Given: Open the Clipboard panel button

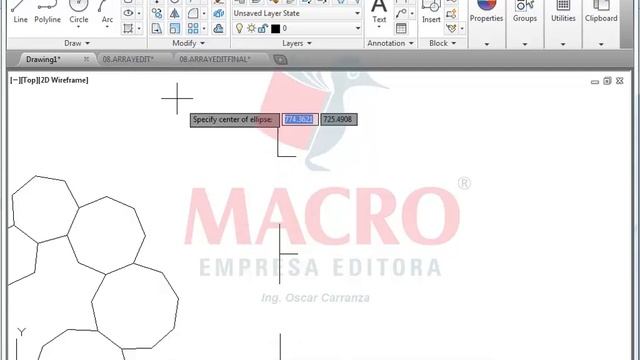Looking at the screenshot, I should pos(601,11).
